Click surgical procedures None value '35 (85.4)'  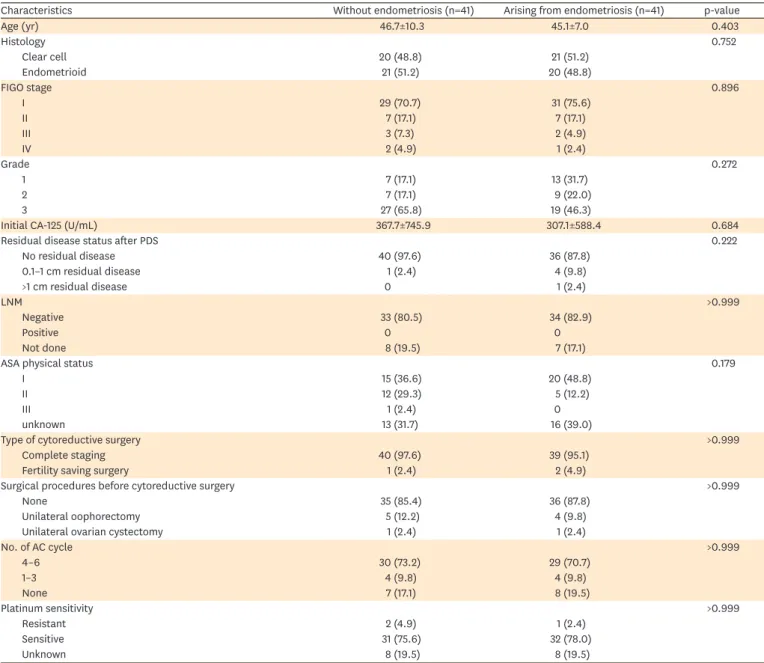coord(401,501)
